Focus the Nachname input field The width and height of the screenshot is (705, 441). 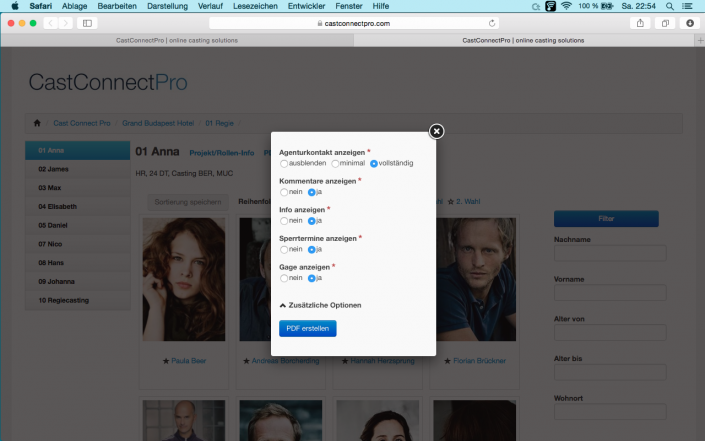[610, 254]
